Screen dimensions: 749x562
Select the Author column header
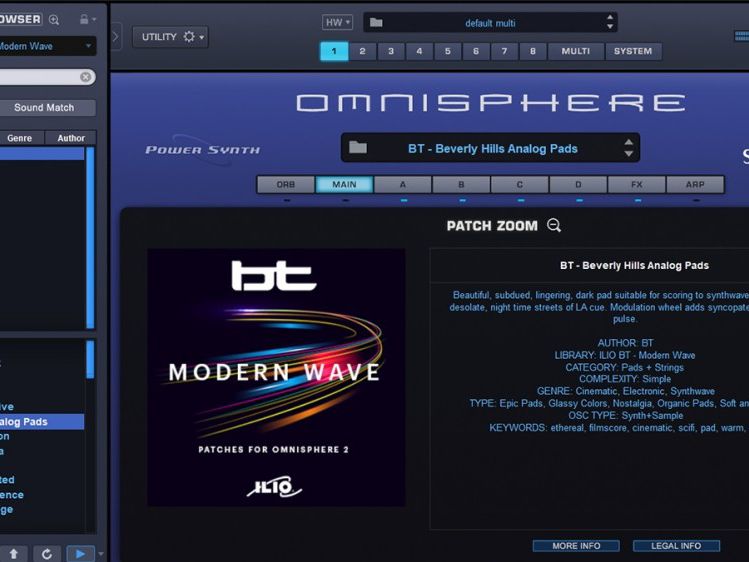(71, 138)
